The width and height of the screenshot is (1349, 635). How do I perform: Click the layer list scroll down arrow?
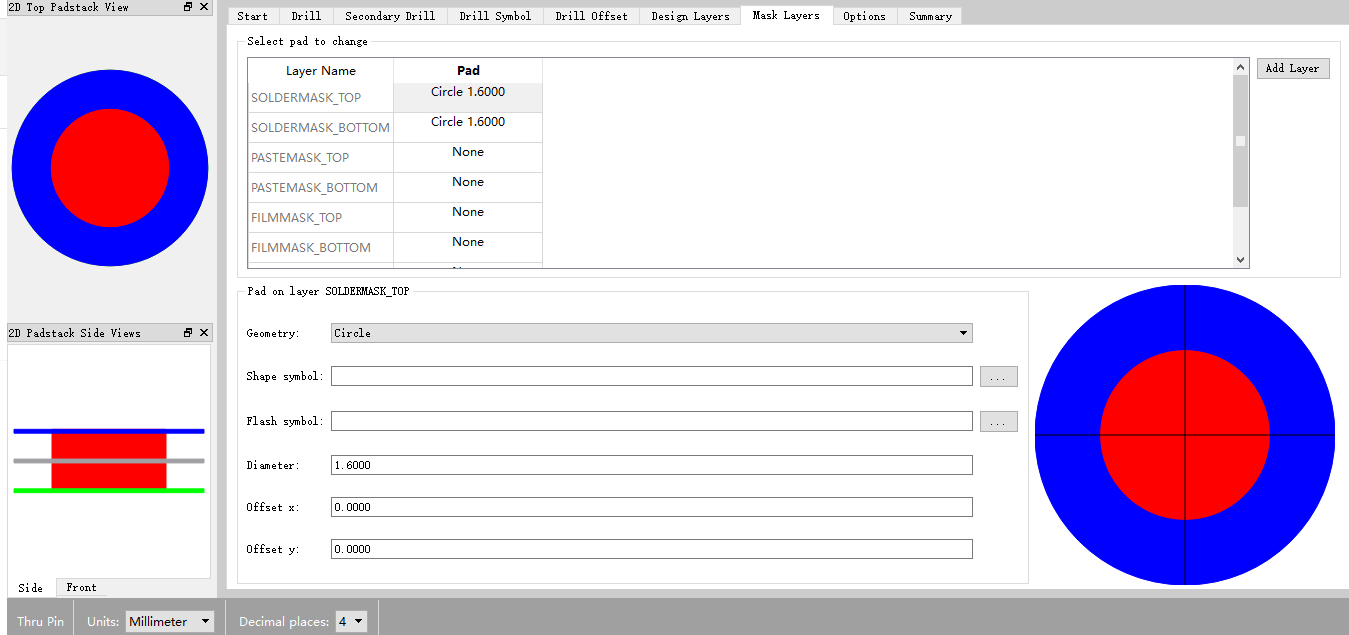[x=1241, y=259]
